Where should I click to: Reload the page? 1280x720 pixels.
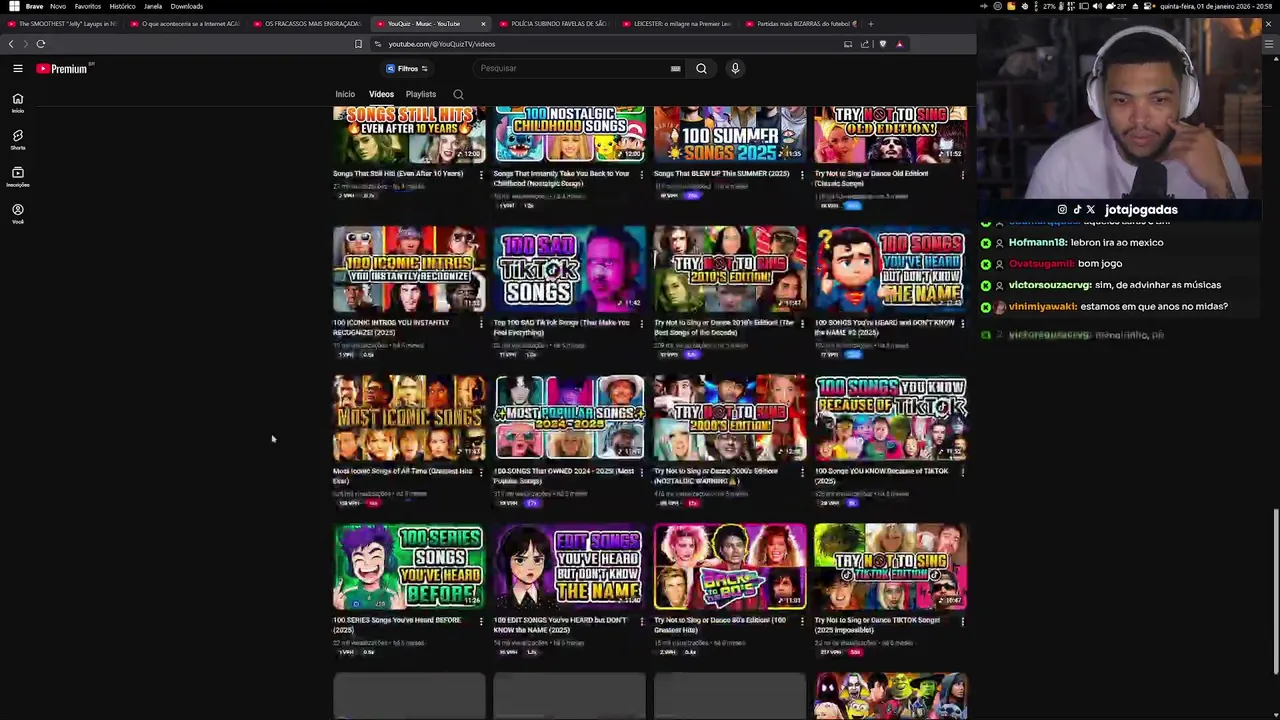click(41, 44)
